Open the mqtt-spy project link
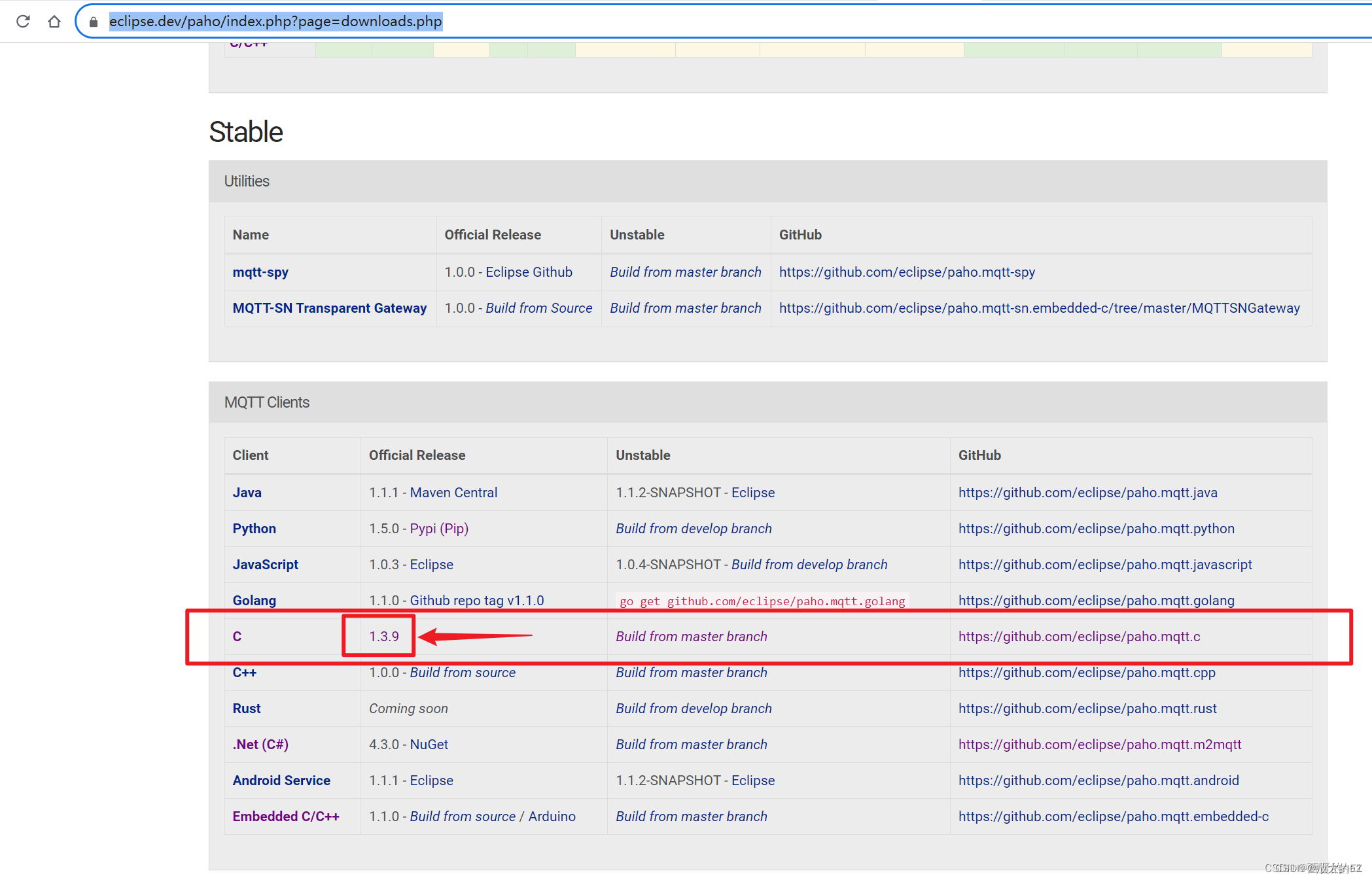Viewport: 1372px width, 880px height. (x=260, y=272)
